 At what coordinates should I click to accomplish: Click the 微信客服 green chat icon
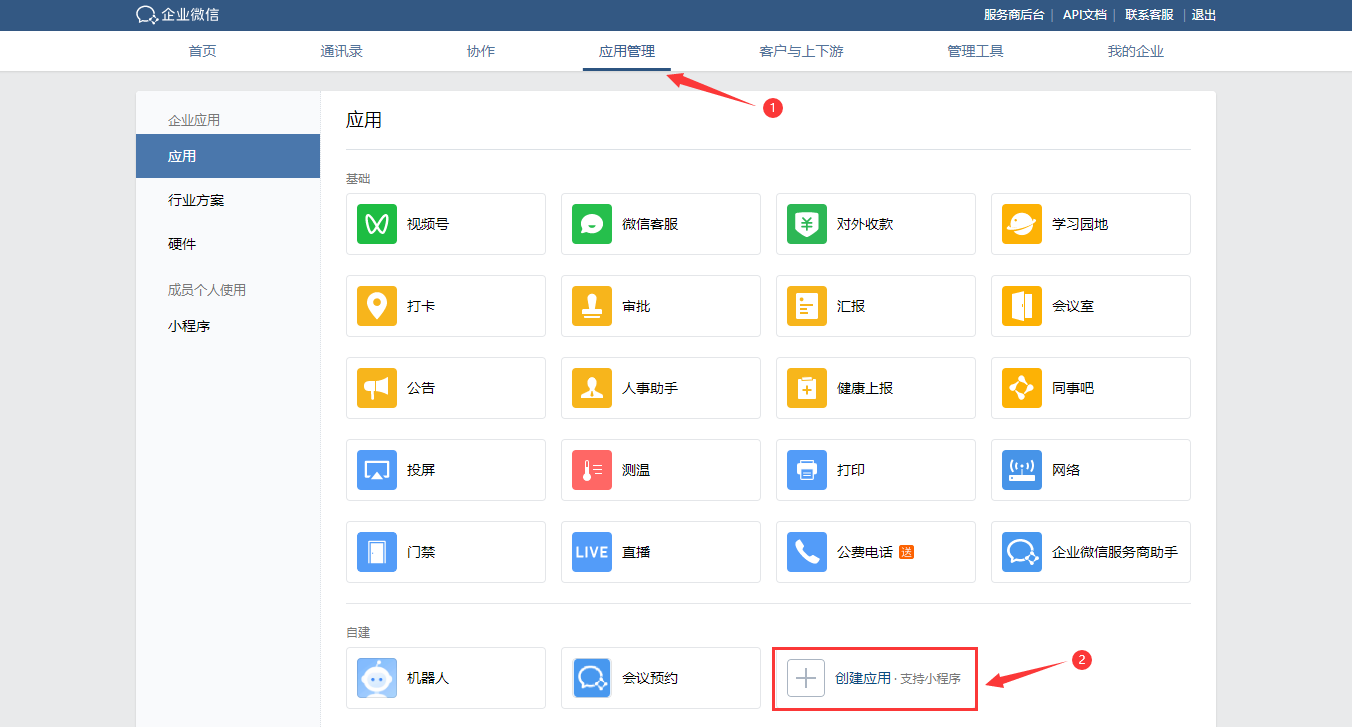pyautogui.click(x=592, y=224)
